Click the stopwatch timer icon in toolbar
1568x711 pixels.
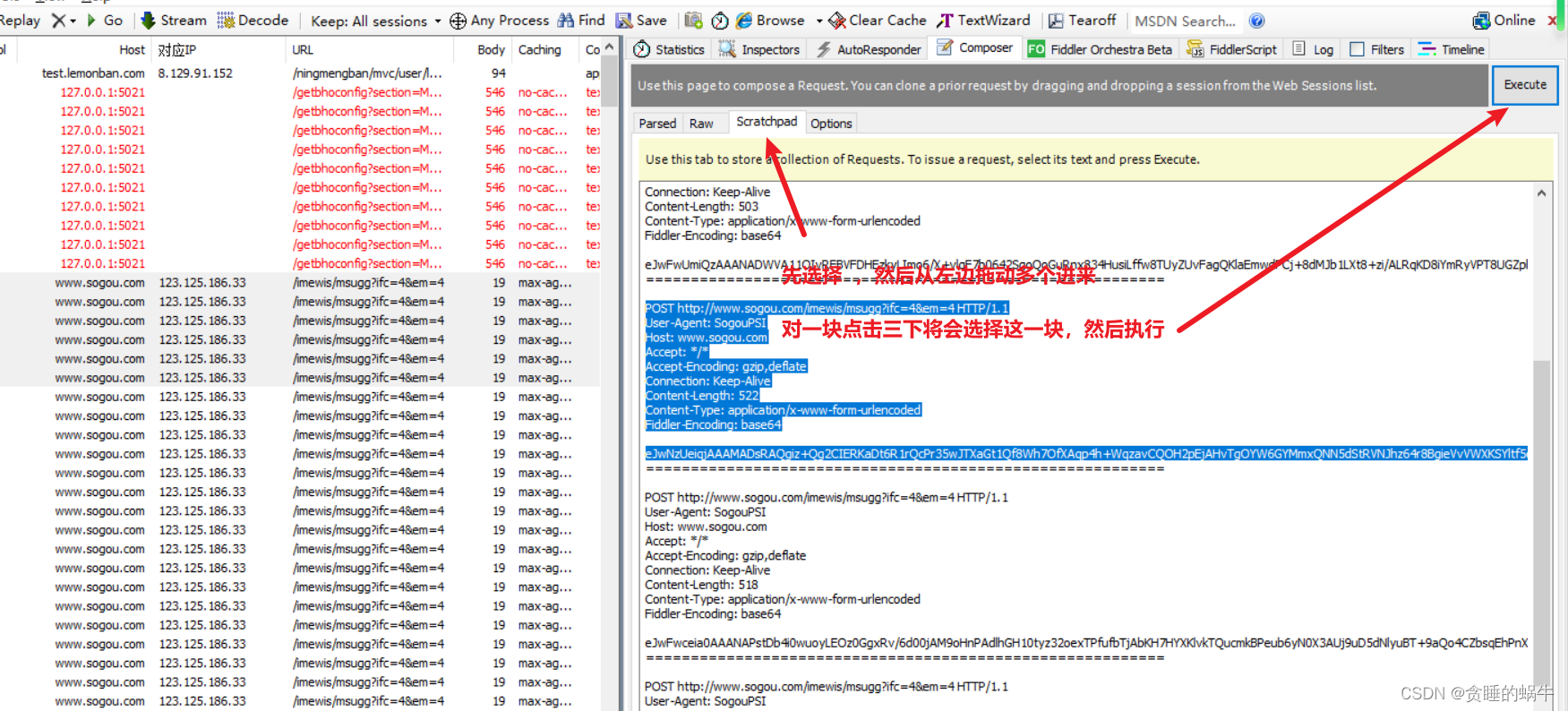[720, 20]
